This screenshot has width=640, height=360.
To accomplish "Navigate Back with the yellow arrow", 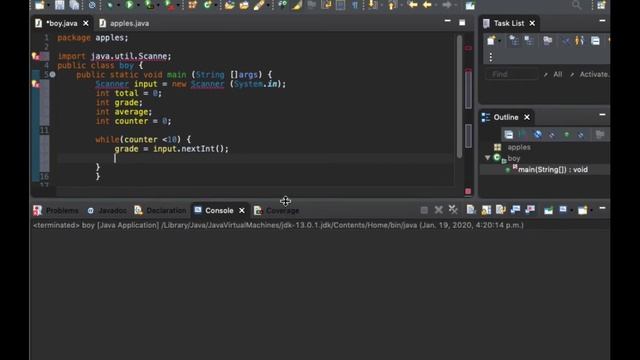I will coord(427,5).
